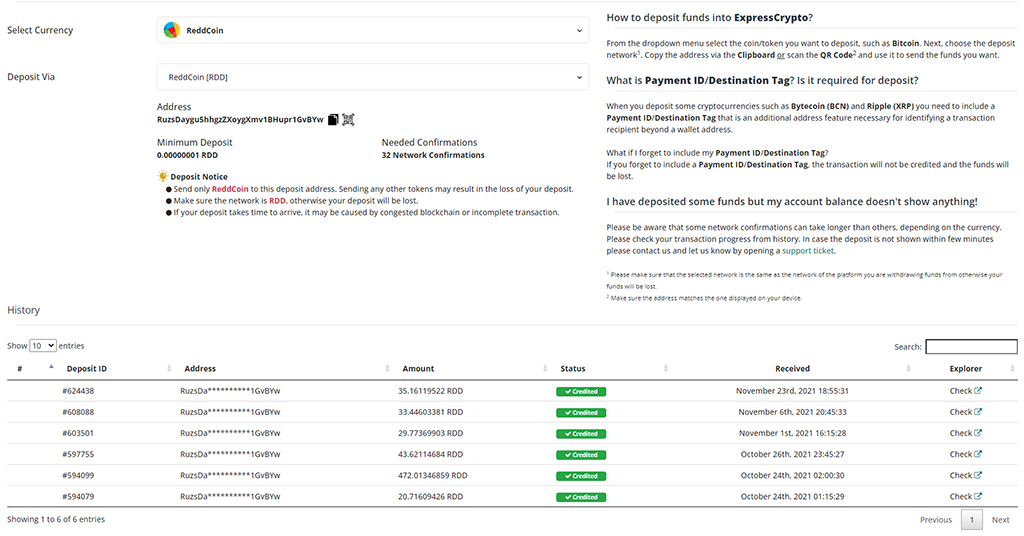Click date November 6th, 2021 20:45:33
This screenshot has width=1024, height=536.
tap(792, 412)
